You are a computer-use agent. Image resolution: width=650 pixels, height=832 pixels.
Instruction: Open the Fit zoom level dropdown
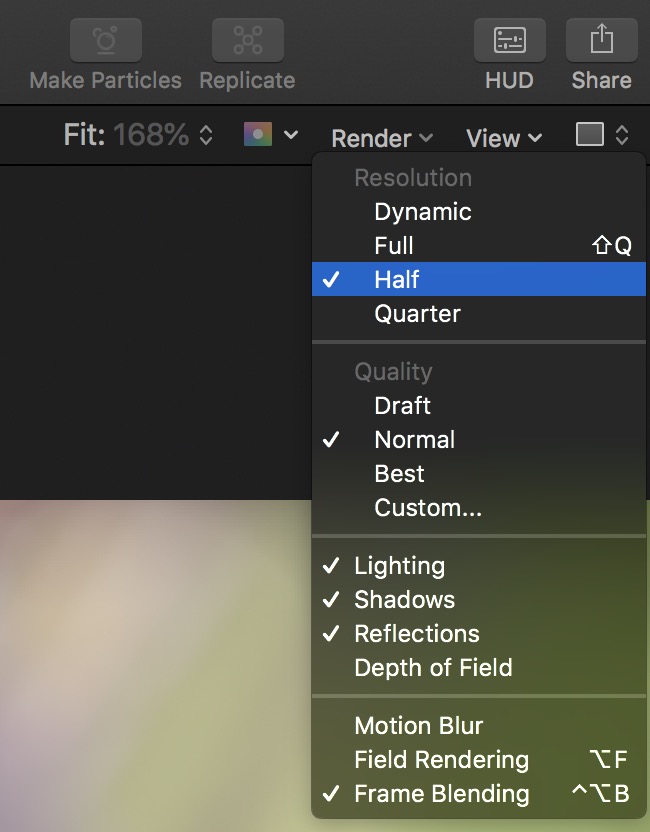coord(138,136)
